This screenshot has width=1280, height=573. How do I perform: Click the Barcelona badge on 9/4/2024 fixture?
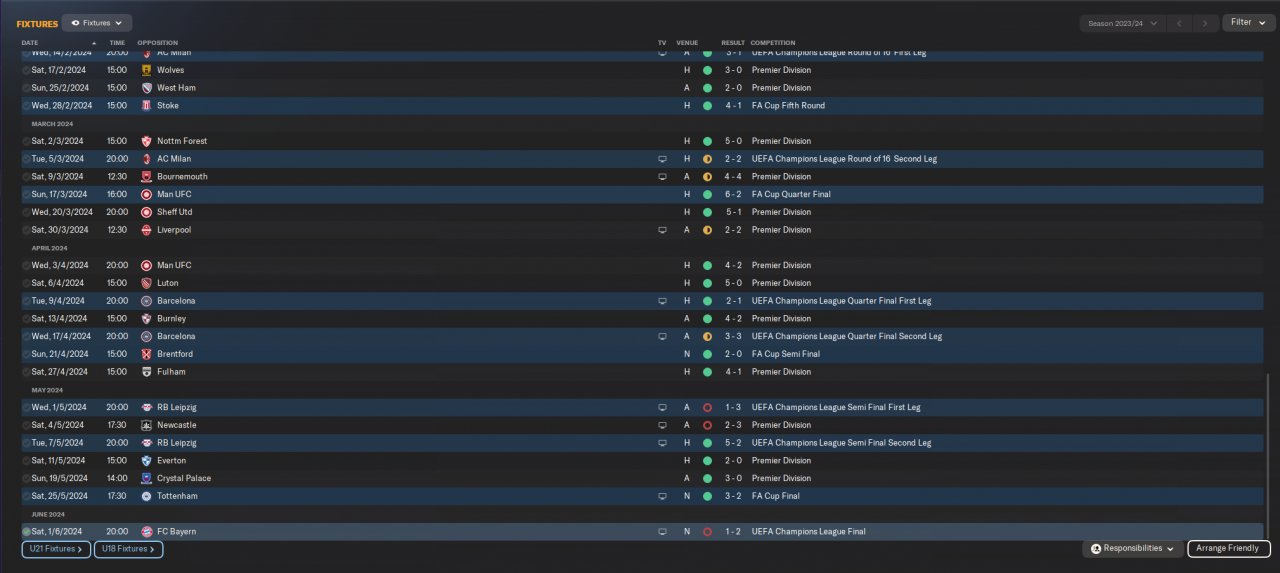[x=147, y=301]
